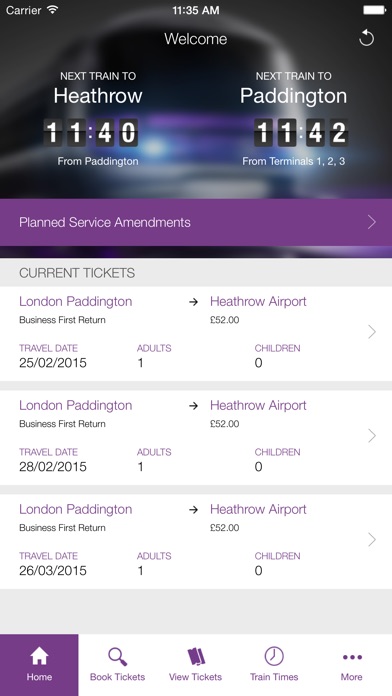Expand Planned Service Amendments chevron
This screenshot has width=392, height=696.
point(372,222)
